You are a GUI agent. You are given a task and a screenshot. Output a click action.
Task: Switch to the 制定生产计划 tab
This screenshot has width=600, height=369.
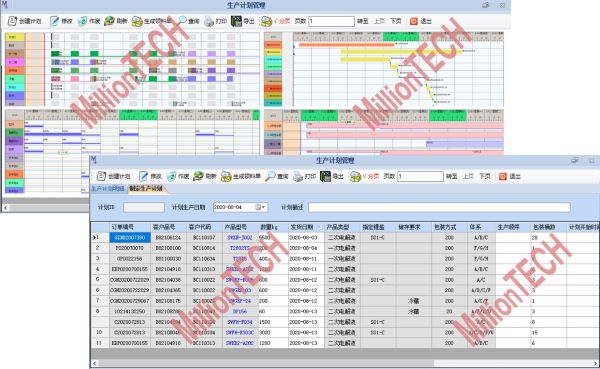pos(146,189)
